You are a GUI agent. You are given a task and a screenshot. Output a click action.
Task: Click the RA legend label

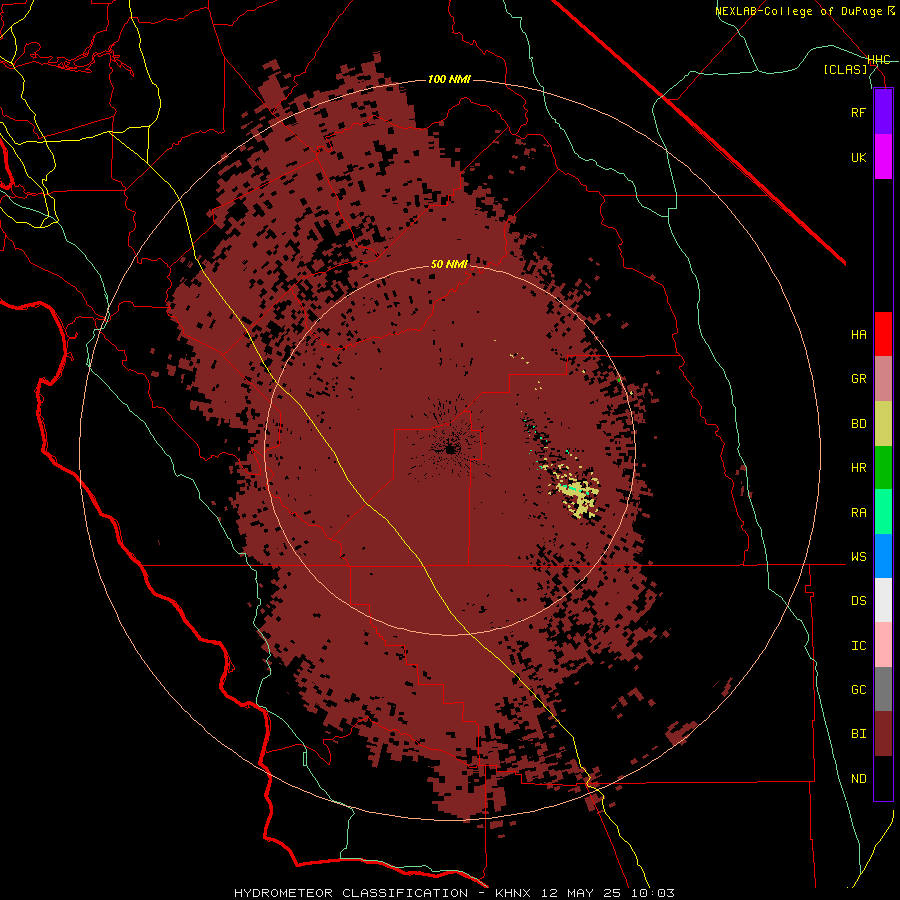pyautogui.click(x=858, y=513)
